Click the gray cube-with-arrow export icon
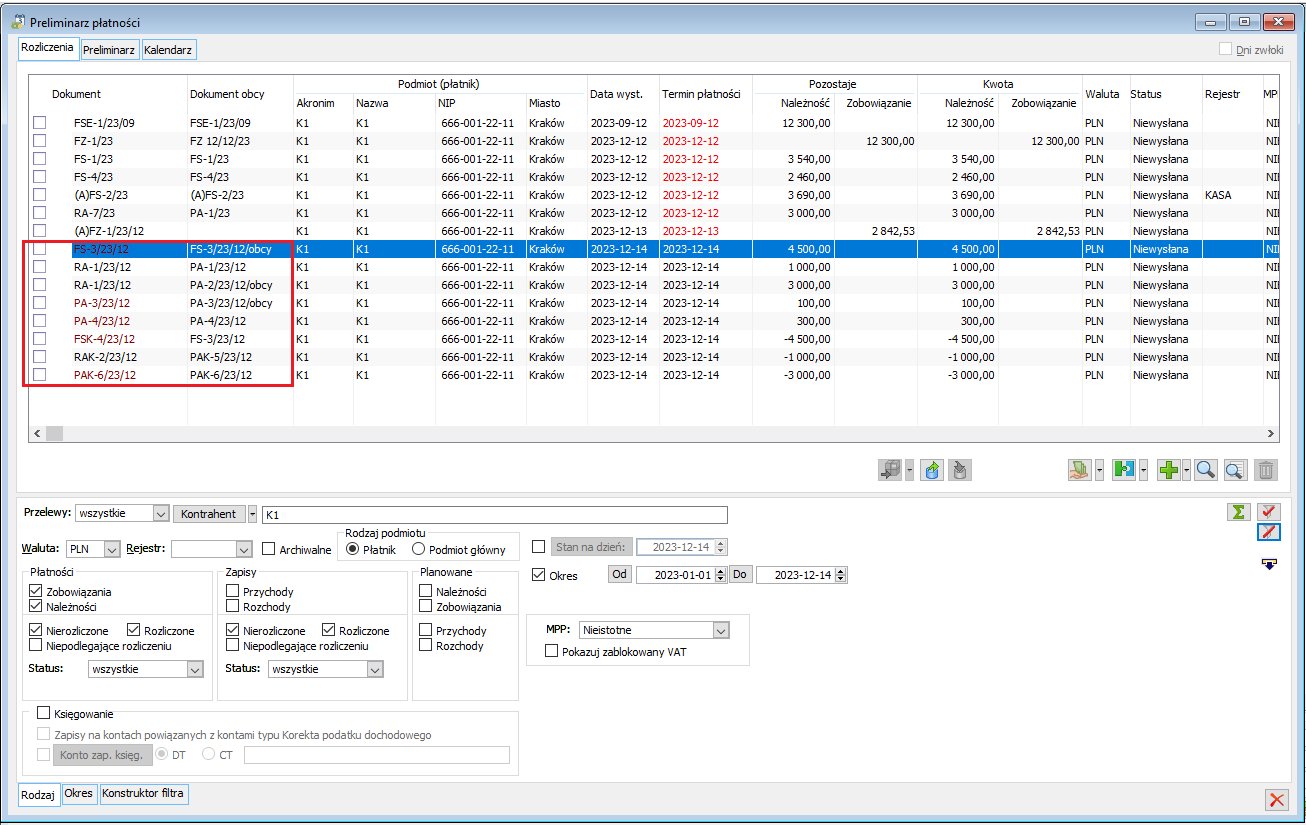The width and height of the screenshot is (1306, 825). (x=890, y=470)
